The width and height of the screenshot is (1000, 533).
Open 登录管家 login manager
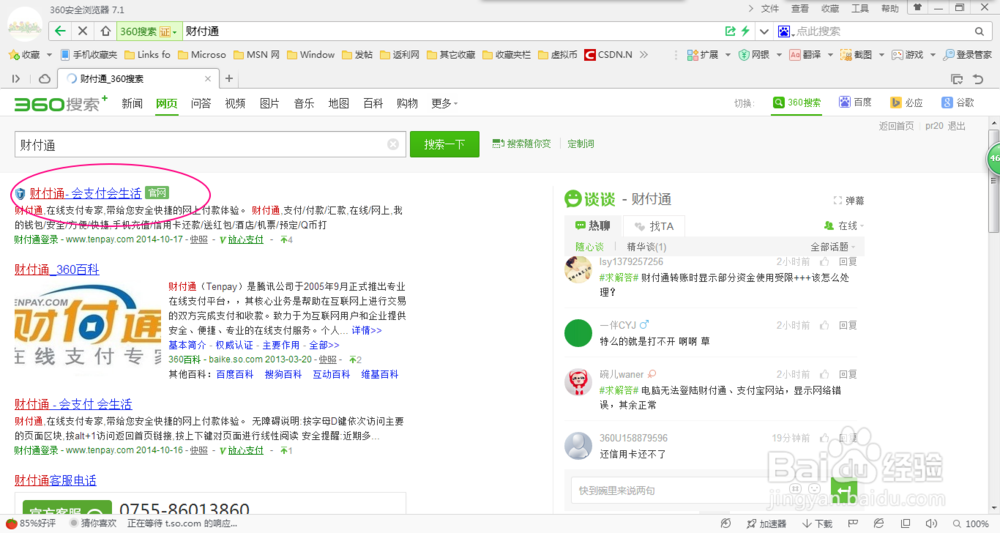pyautogui.click(x=967, y=55)
